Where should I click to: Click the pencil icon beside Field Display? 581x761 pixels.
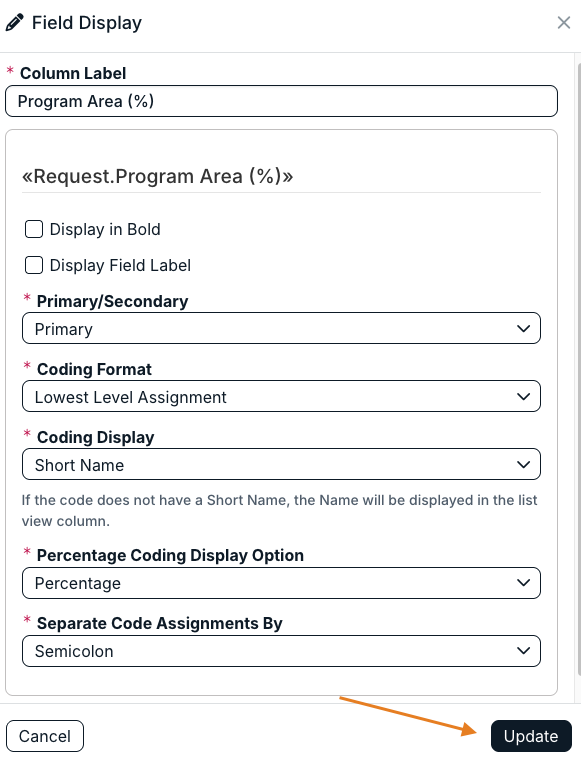(x=15, y=22)
